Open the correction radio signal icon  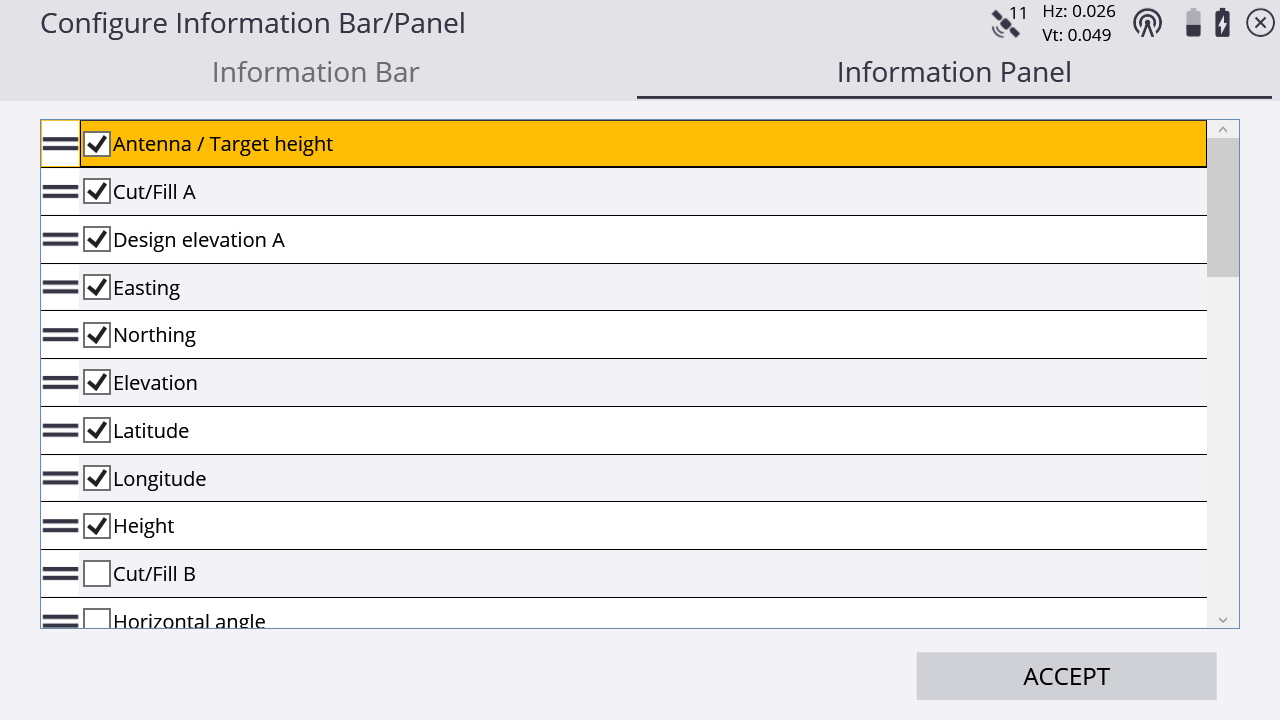click(1147, 23)
